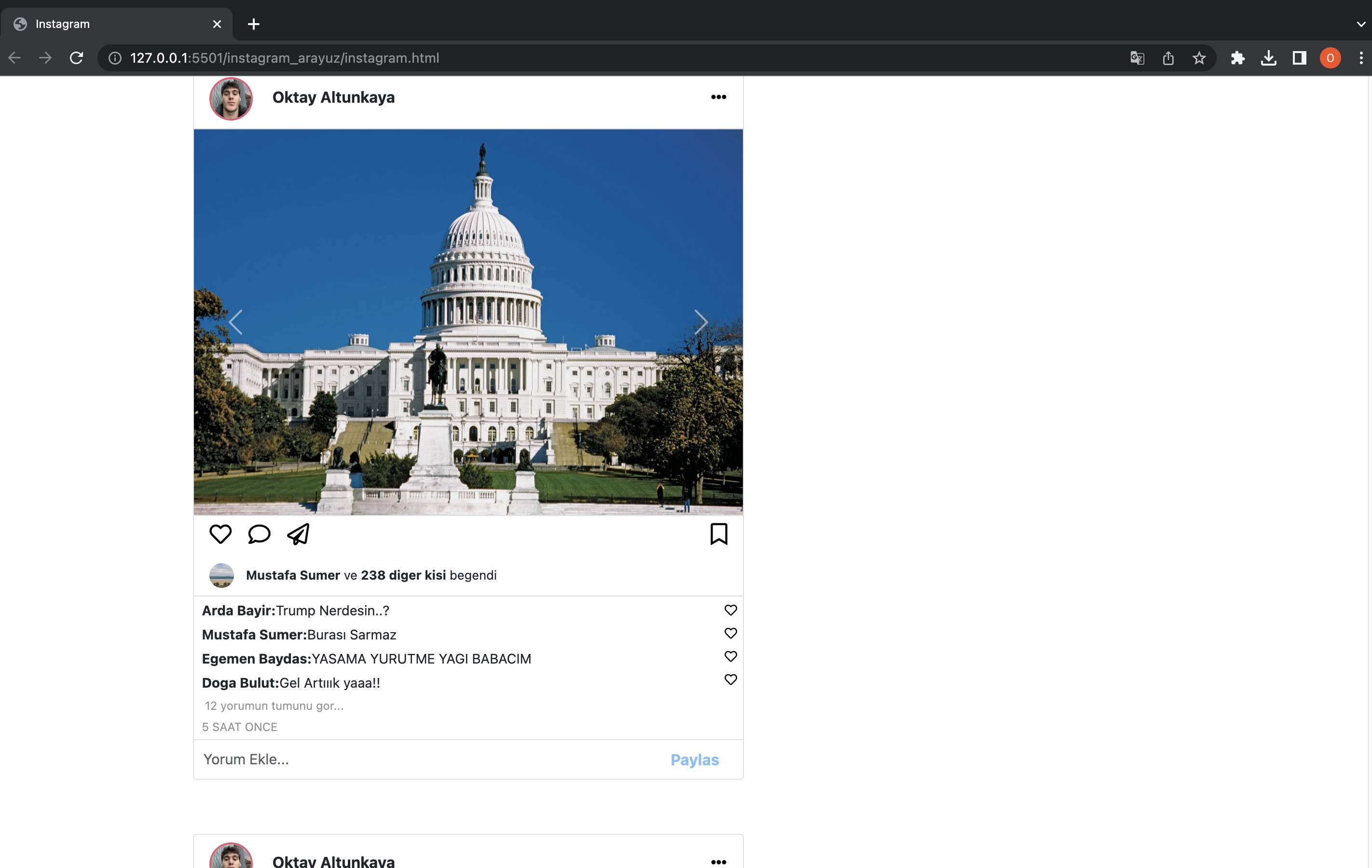The width and height of the screenshot is (1372, 868).
Task: Save the post with the bookmark icon
Action: click(x=718, y=534)
